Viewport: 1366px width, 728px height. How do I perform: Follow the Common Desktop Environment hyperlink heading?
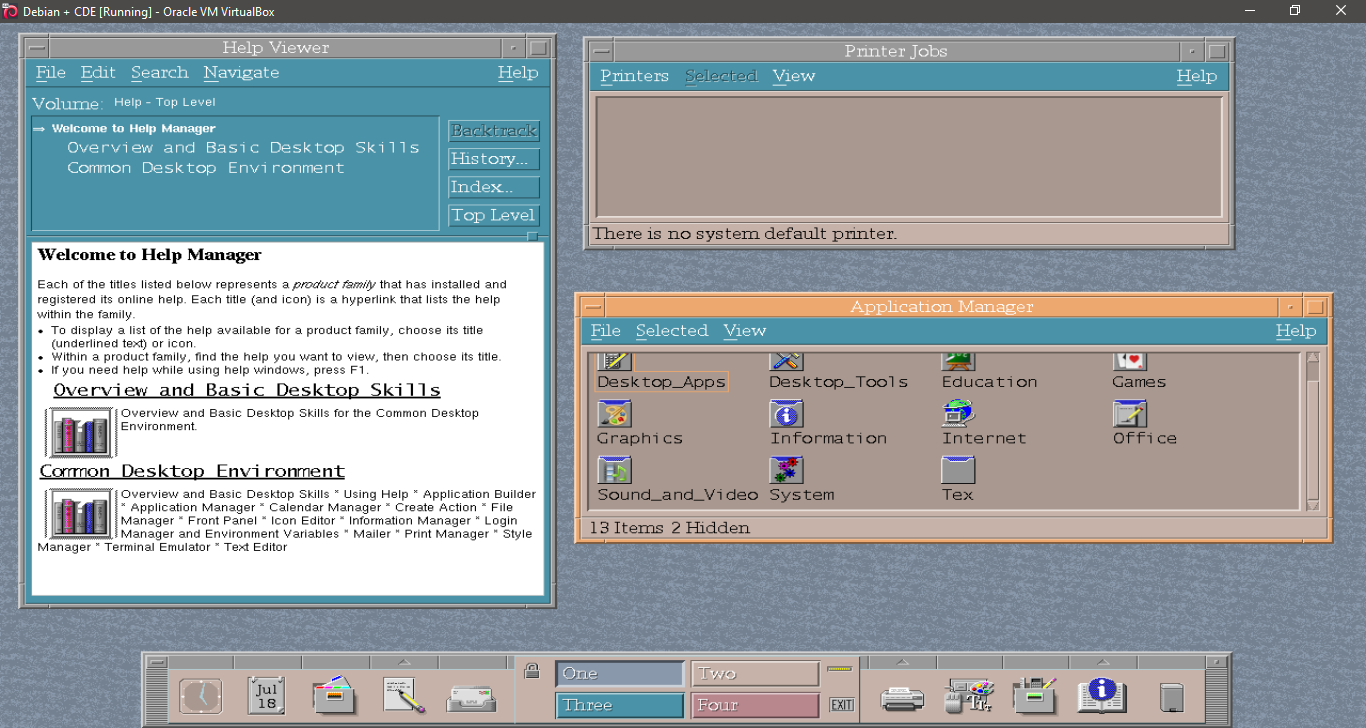(x=192, y=471)
